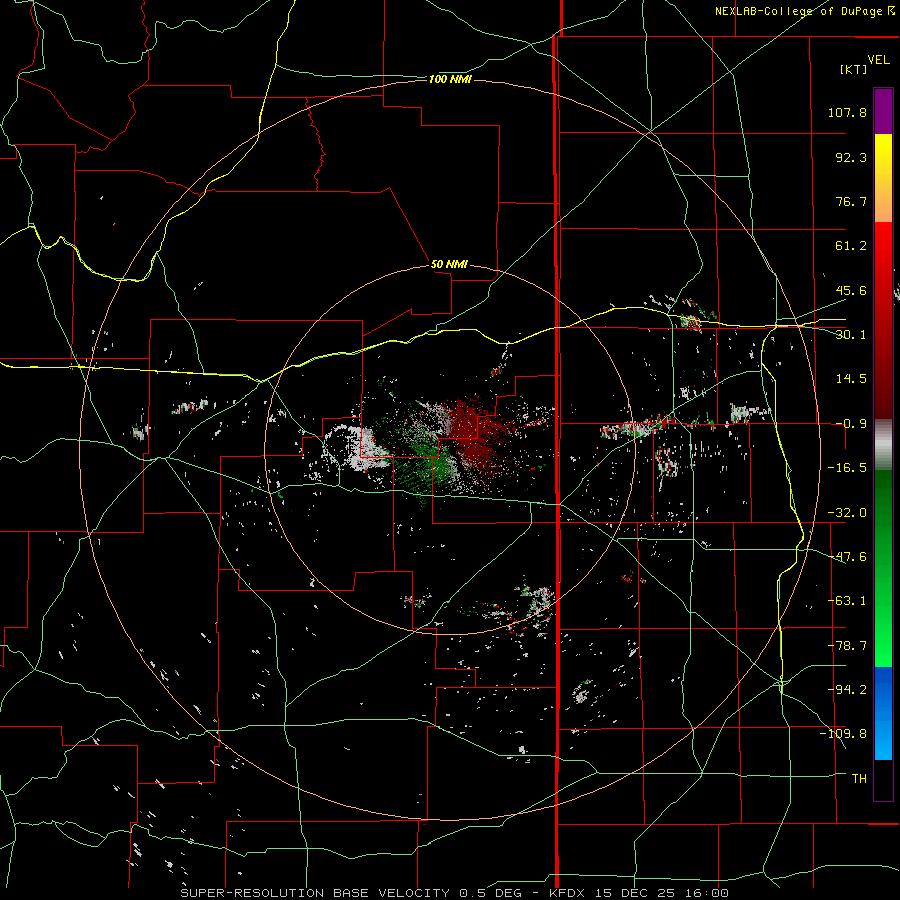Select the -78.7 velocity scale value
Screen dimensions: 900x900
click(x=847, y=646)
